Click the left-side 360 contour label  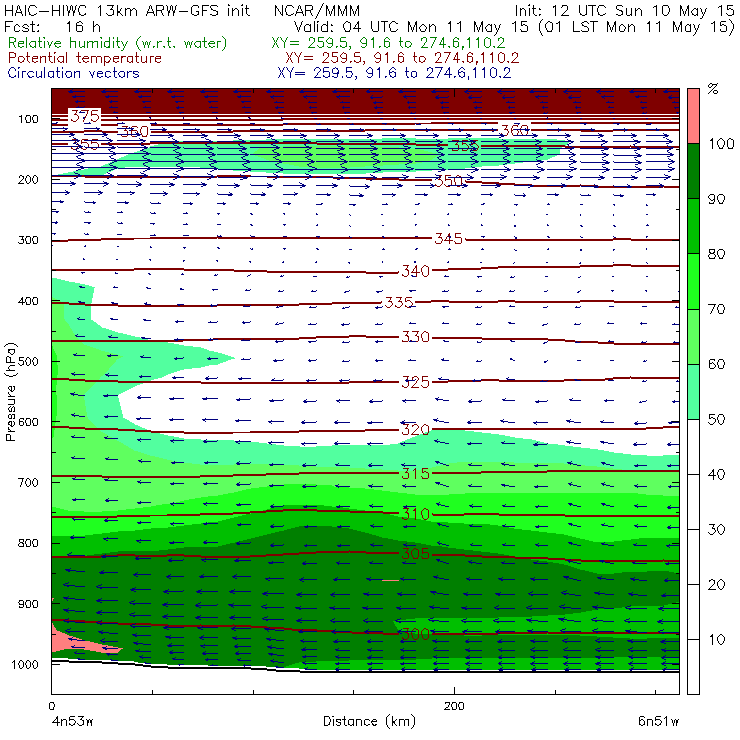point(134,131)
